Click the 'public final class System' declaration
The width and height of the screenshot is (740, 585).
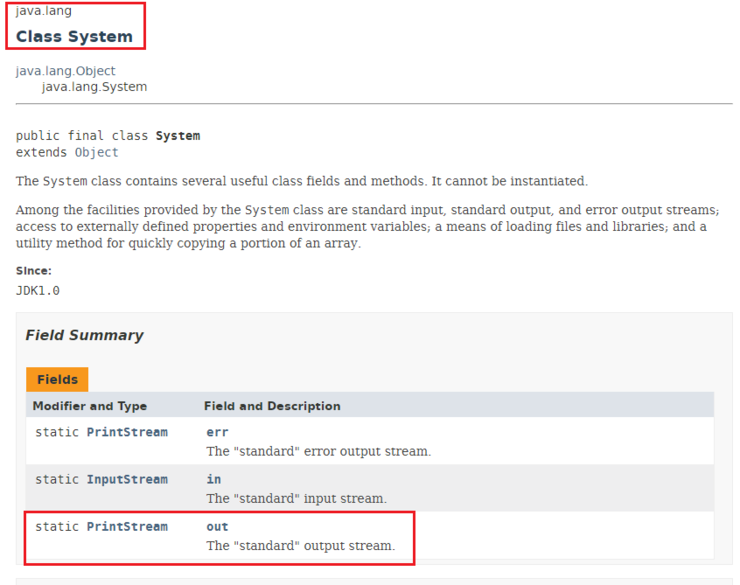pos(108,136)
